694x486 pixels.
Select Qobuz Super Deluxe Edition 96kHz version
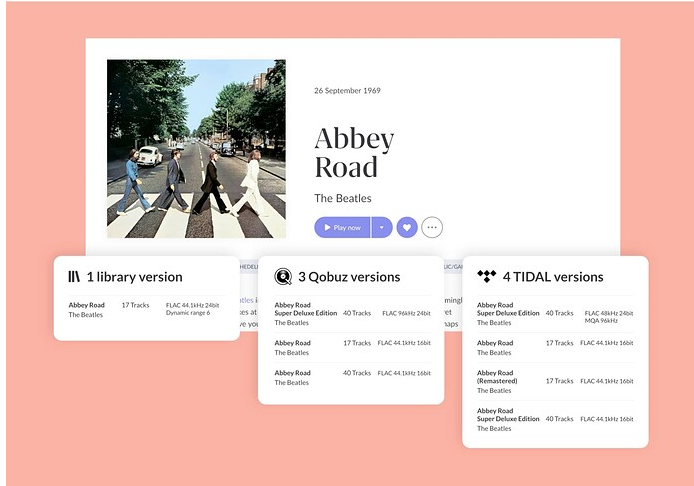(352, 313)
